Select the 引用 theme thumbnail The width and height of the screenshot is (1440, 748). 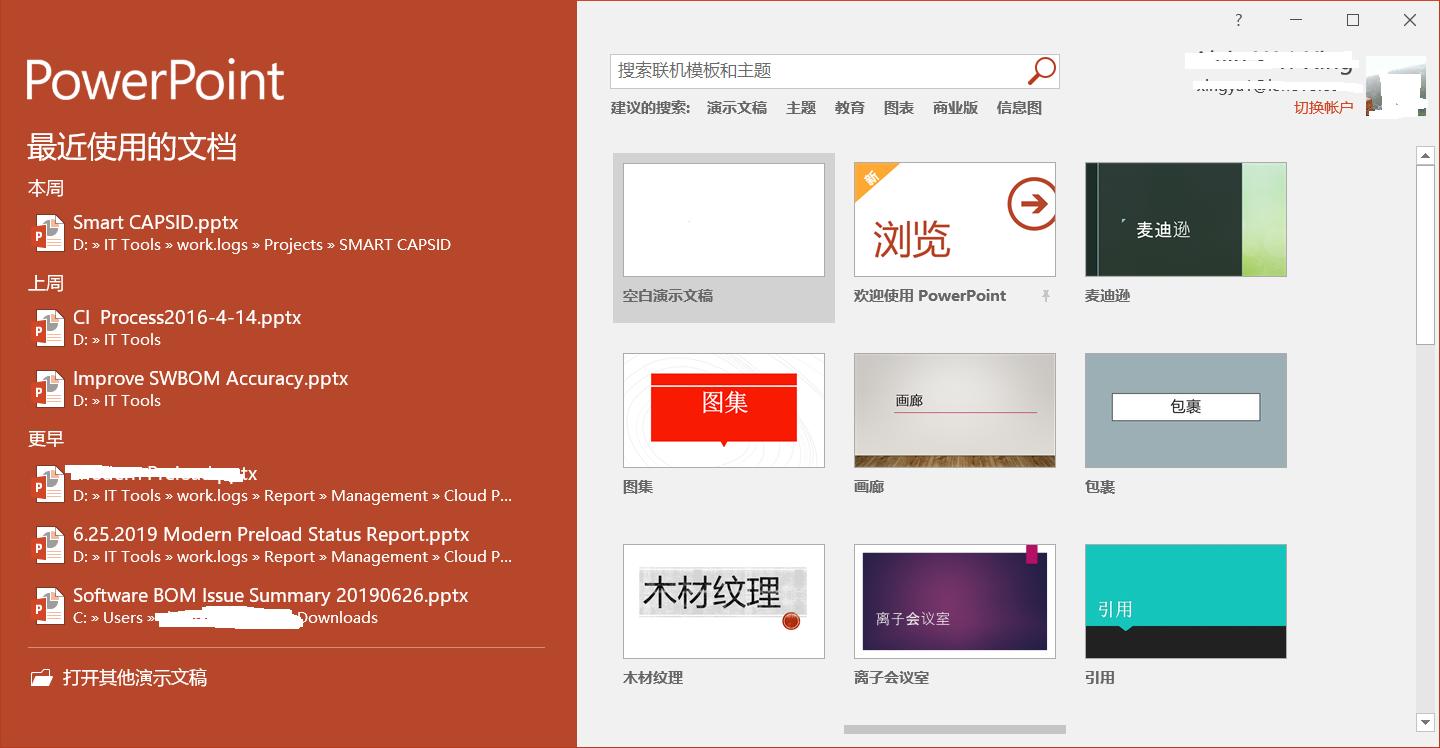(1186, 601)
